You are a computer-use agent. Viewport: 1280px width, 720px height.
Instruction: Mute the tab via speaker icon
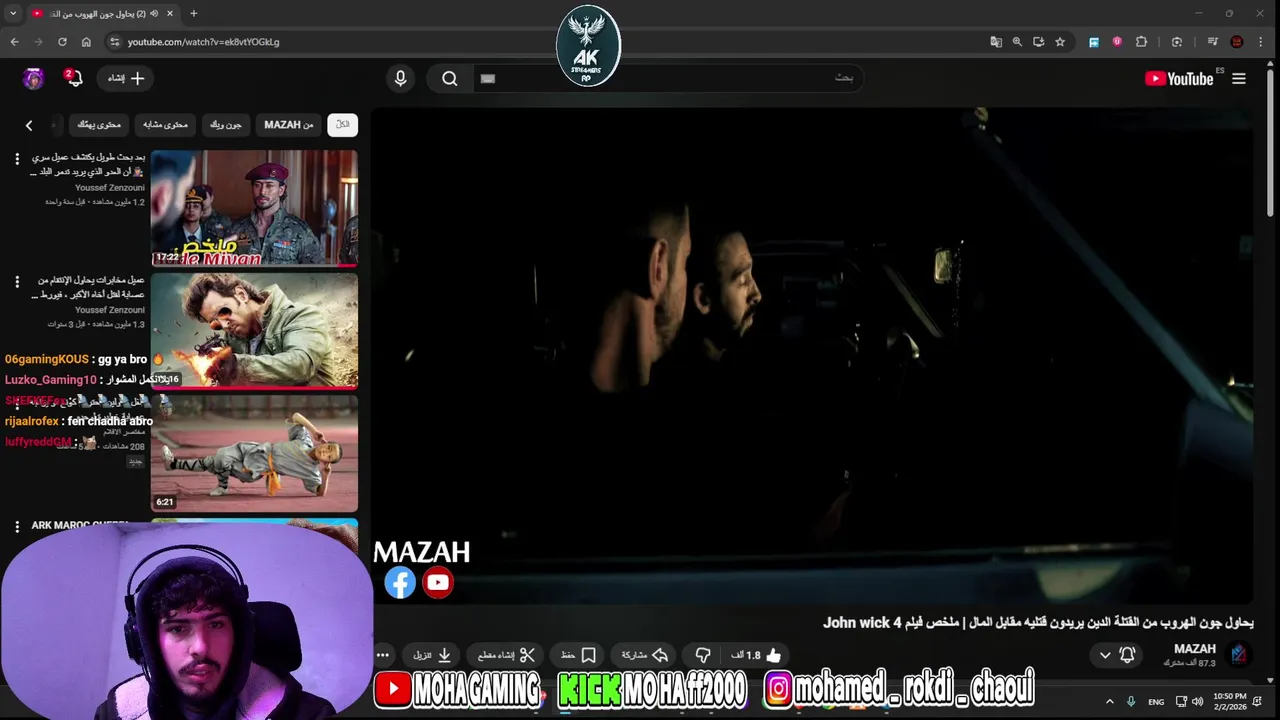(154, 14)
